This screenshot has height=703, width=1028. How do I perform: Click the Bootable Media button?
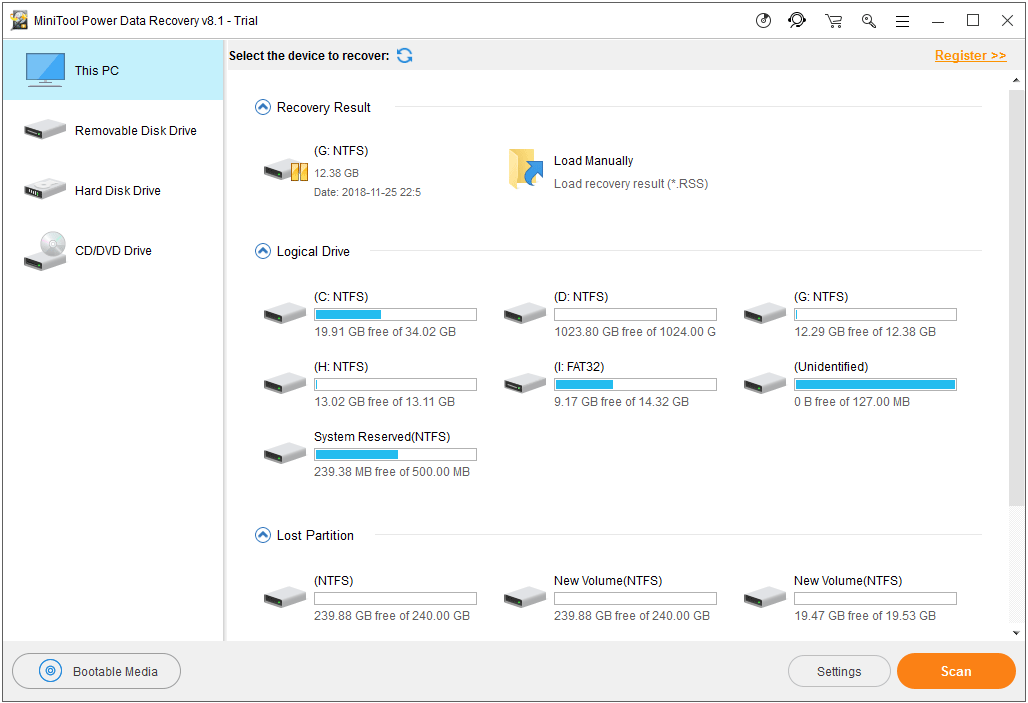click(96, 671)
